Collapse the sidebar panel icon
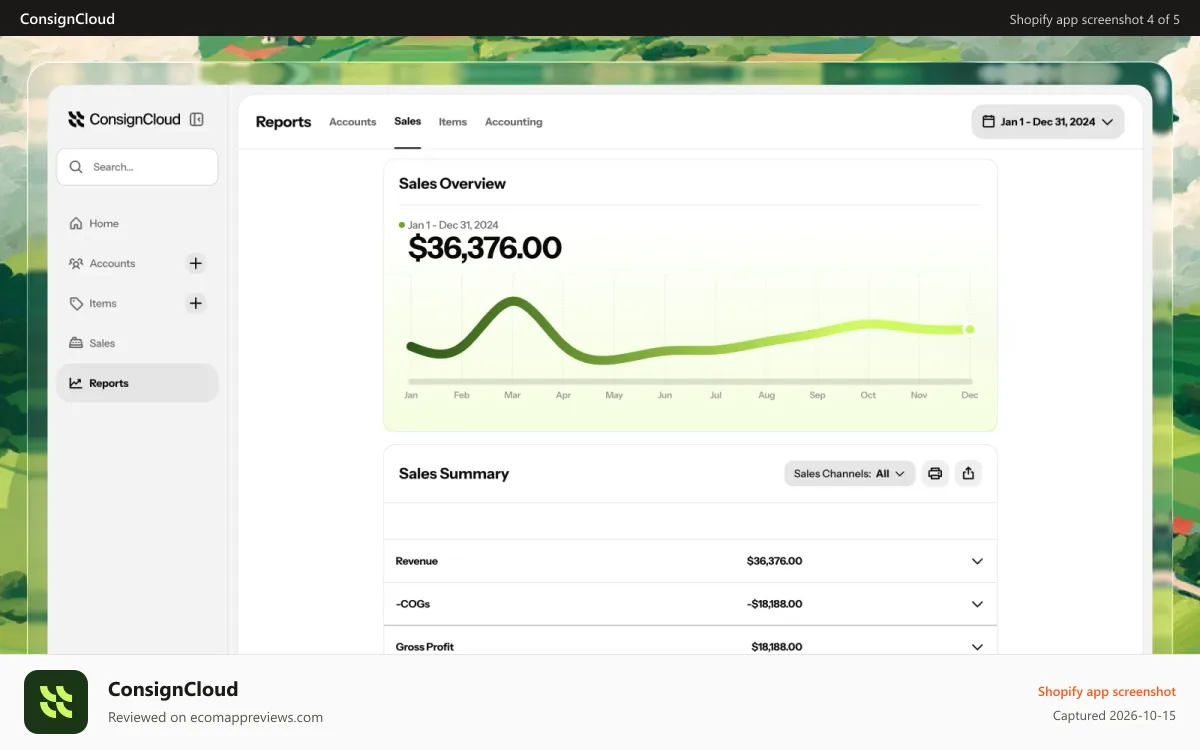Viewport: 1200px width, 750px height. point(197,120)
